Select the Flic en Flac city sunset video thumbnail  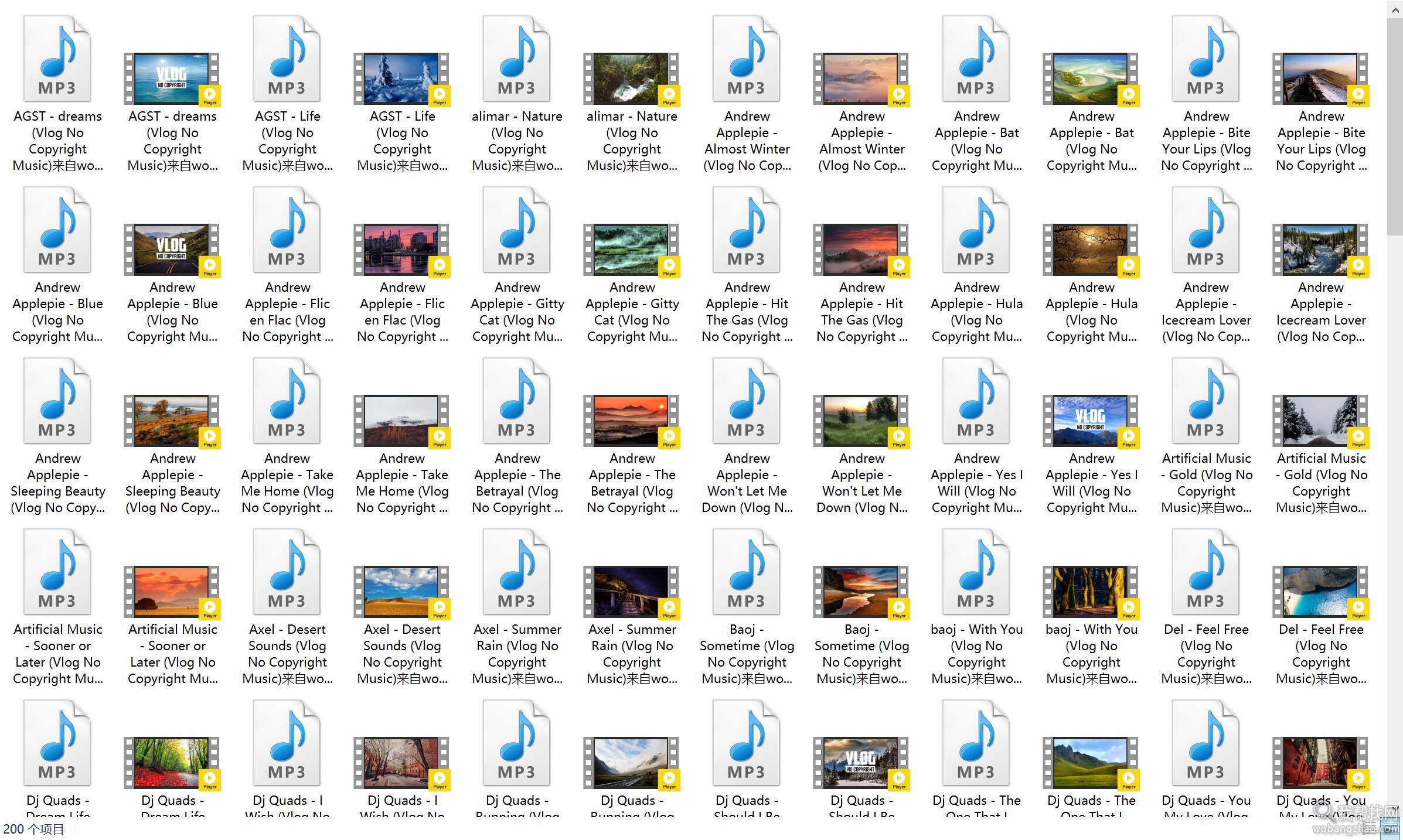[x=401, y=250]
